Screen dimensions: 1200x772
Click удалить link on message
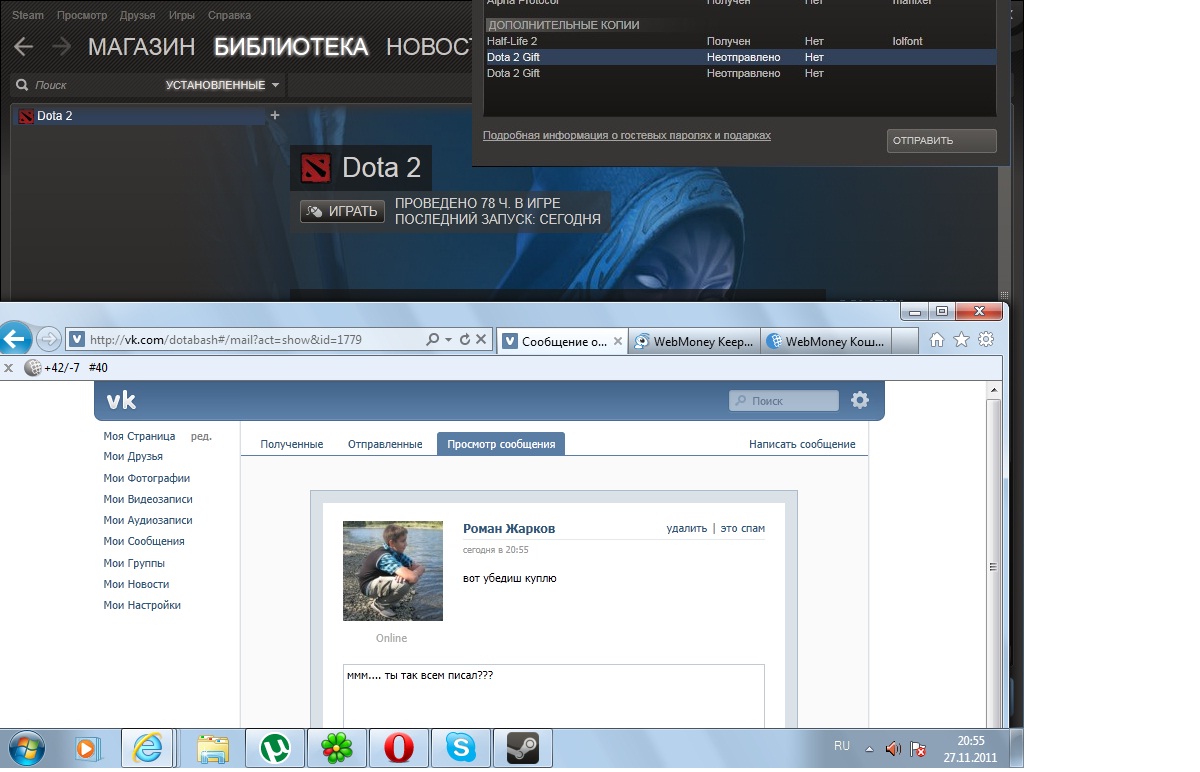[x=687, y=528]
